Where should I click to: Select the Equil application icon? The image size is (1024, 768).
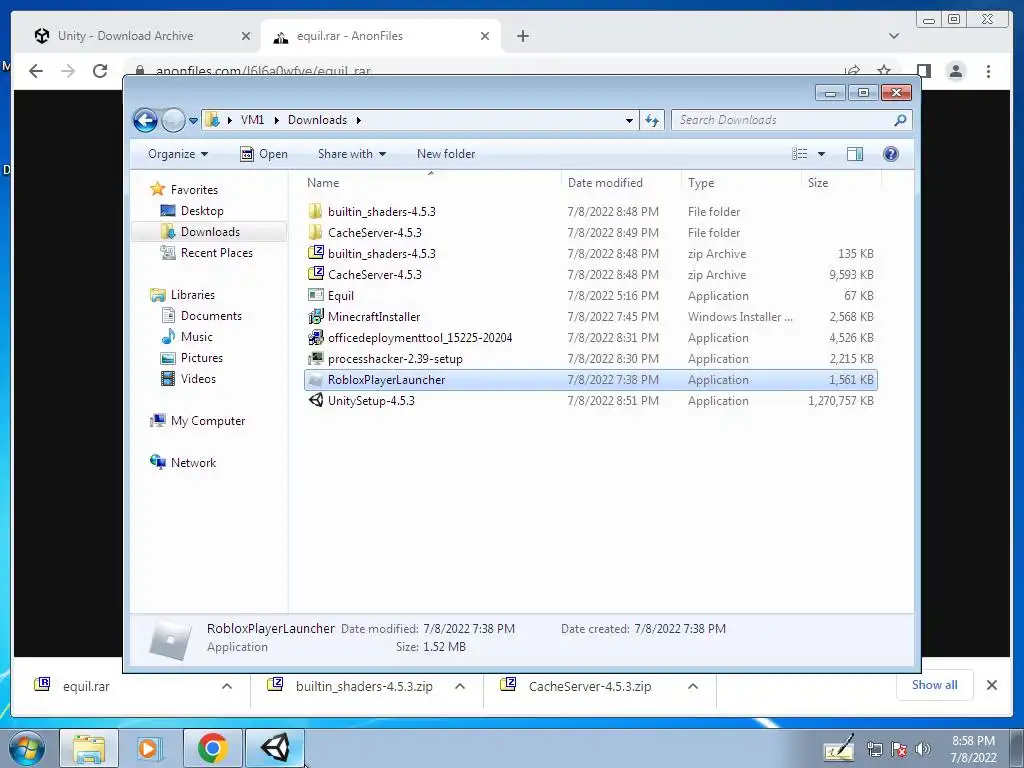tap(315, 295)
